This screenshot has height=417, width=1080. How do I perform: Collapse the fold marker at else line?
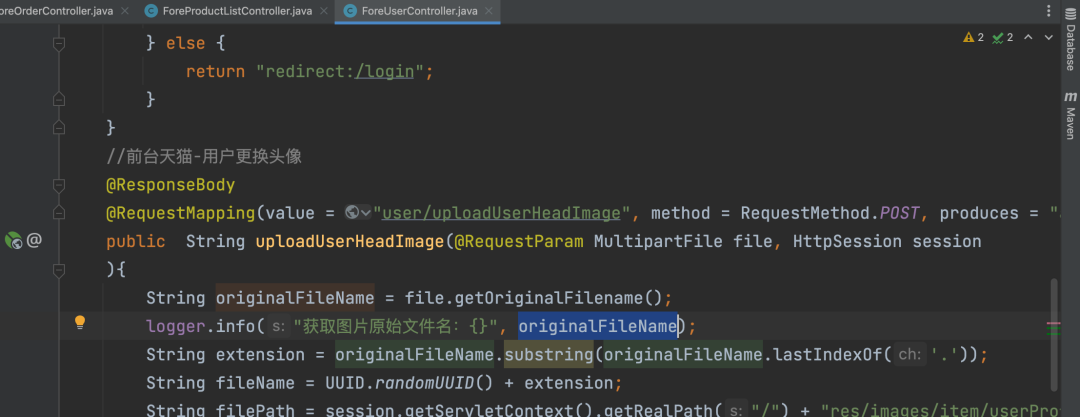[59, 43]
